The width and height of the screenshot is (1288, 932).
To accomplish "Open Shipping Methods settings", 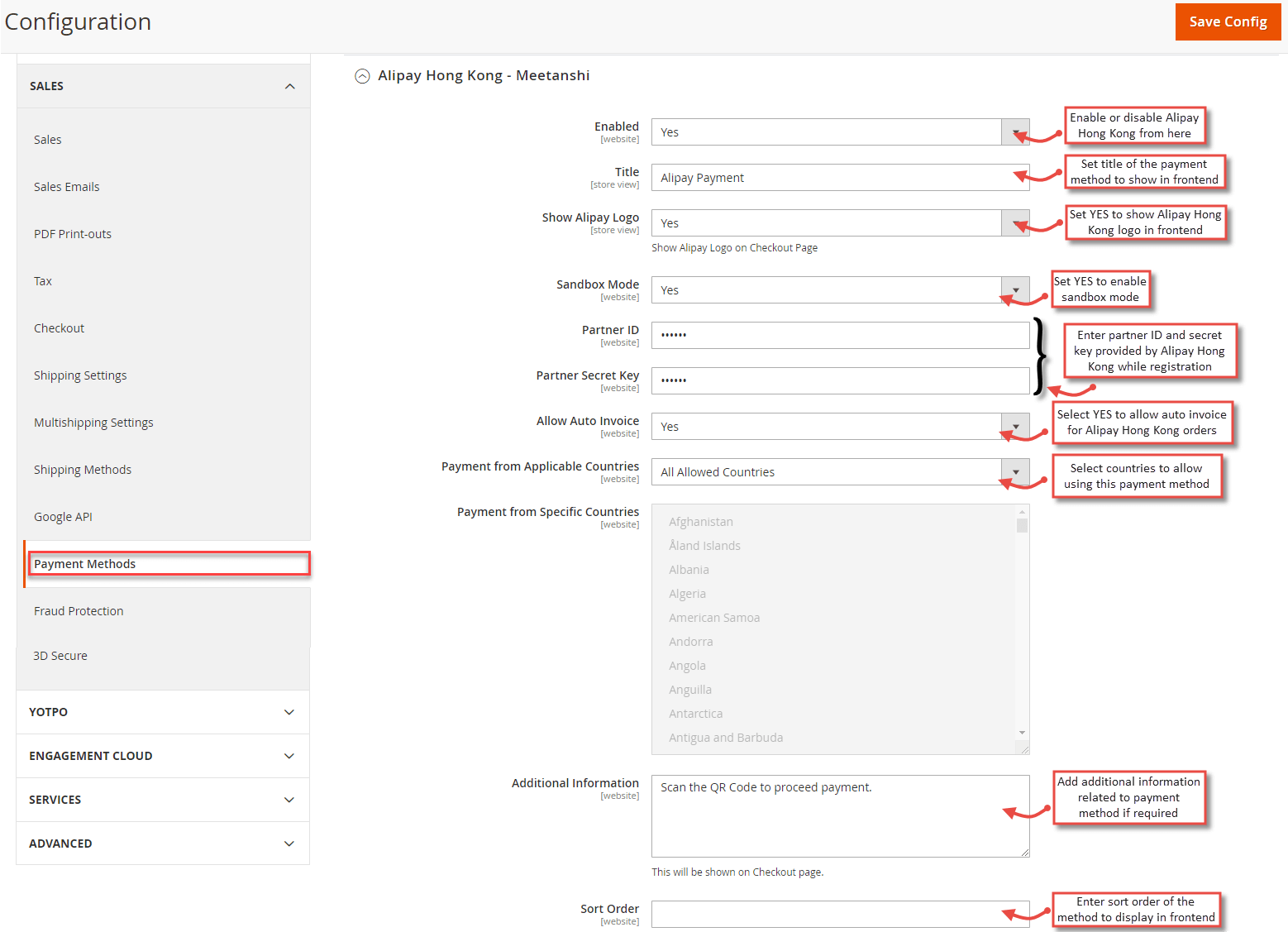I will (83, 470).
